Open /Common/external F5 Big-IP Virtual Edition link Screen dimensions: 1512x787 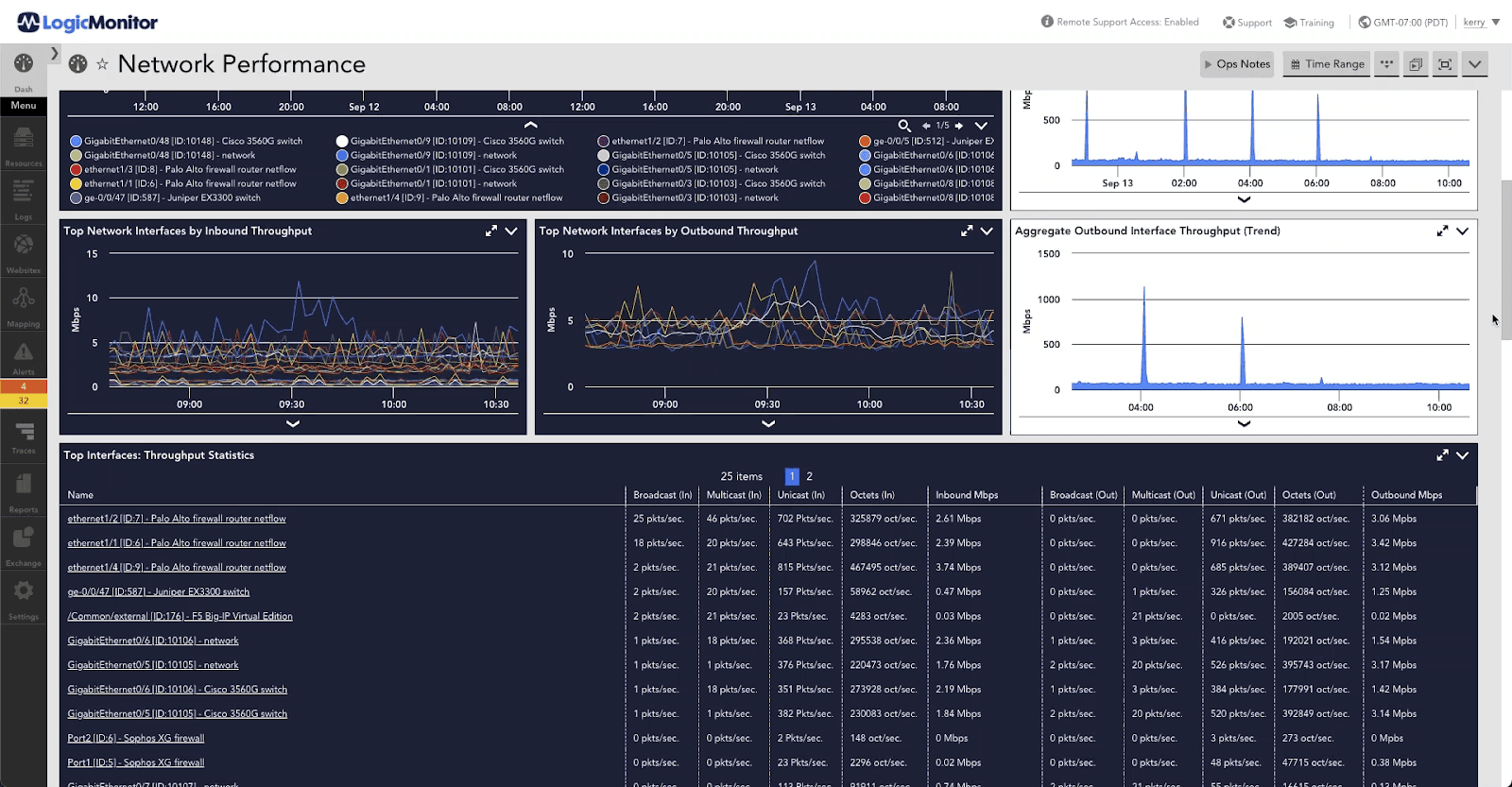point(180,617)
